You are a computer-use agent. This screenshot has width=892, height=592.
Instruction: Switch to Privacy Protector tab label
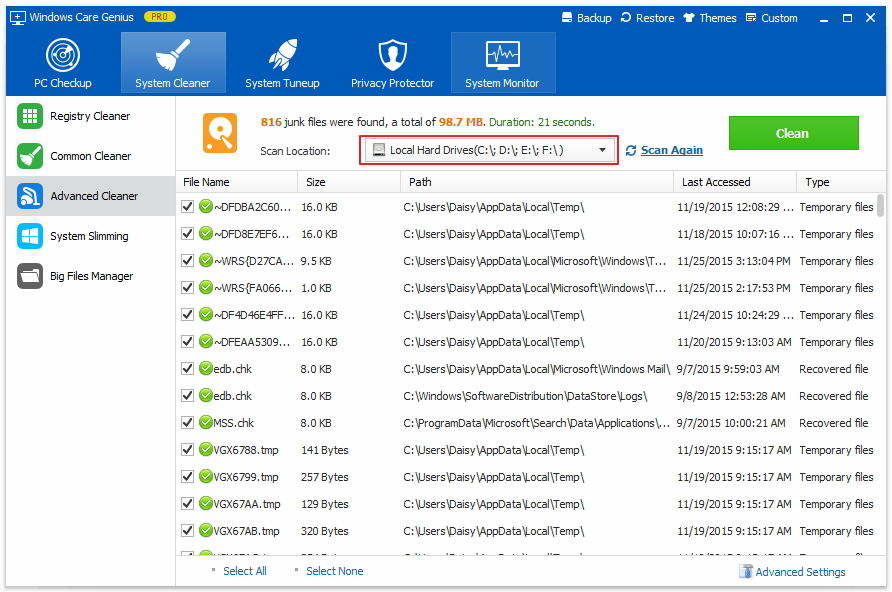[x=393, y=83]
